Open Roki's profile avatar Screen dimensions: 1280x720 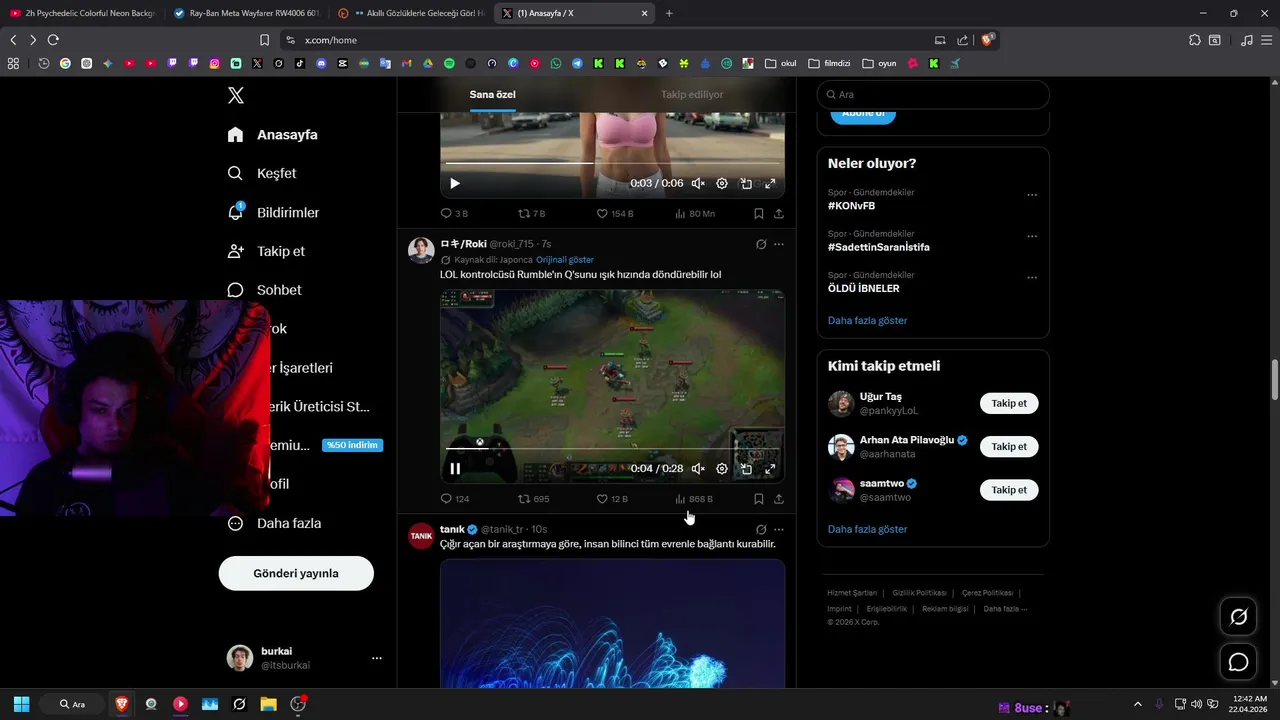point(421,250)
